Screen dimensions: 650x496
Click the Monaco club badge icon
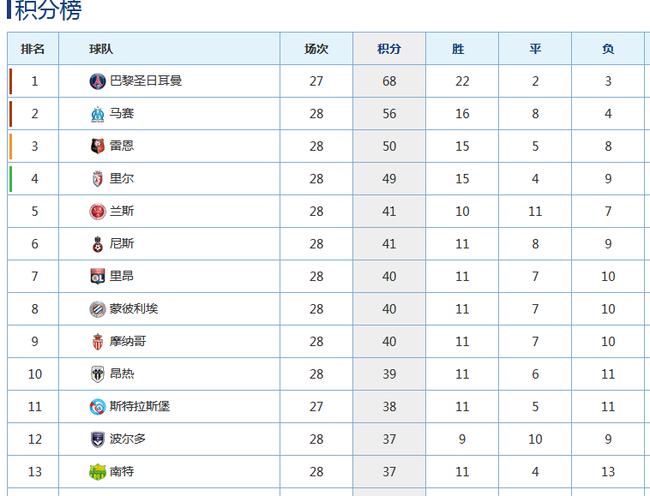click(x=97, y=341)
